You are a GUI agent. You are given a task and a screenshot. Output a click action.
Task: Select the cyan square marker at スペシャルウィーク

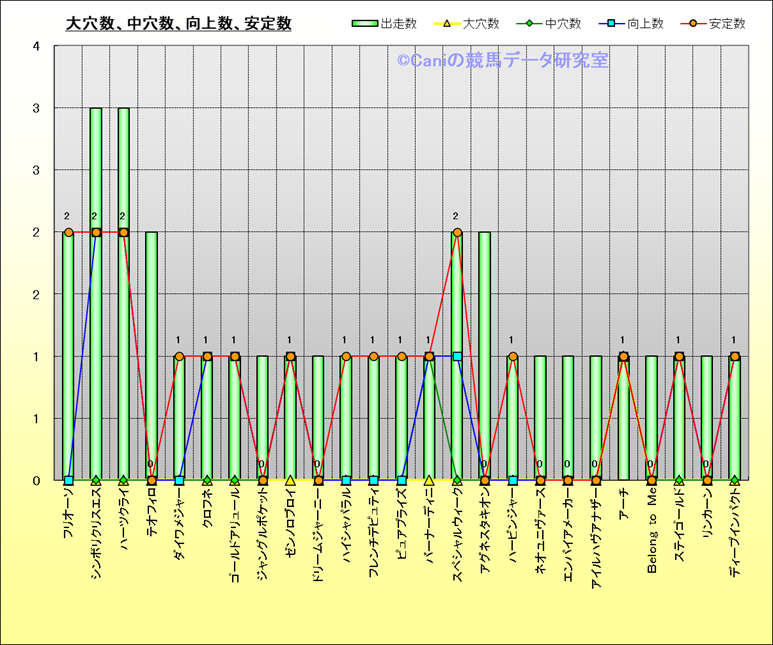[457, 356]
